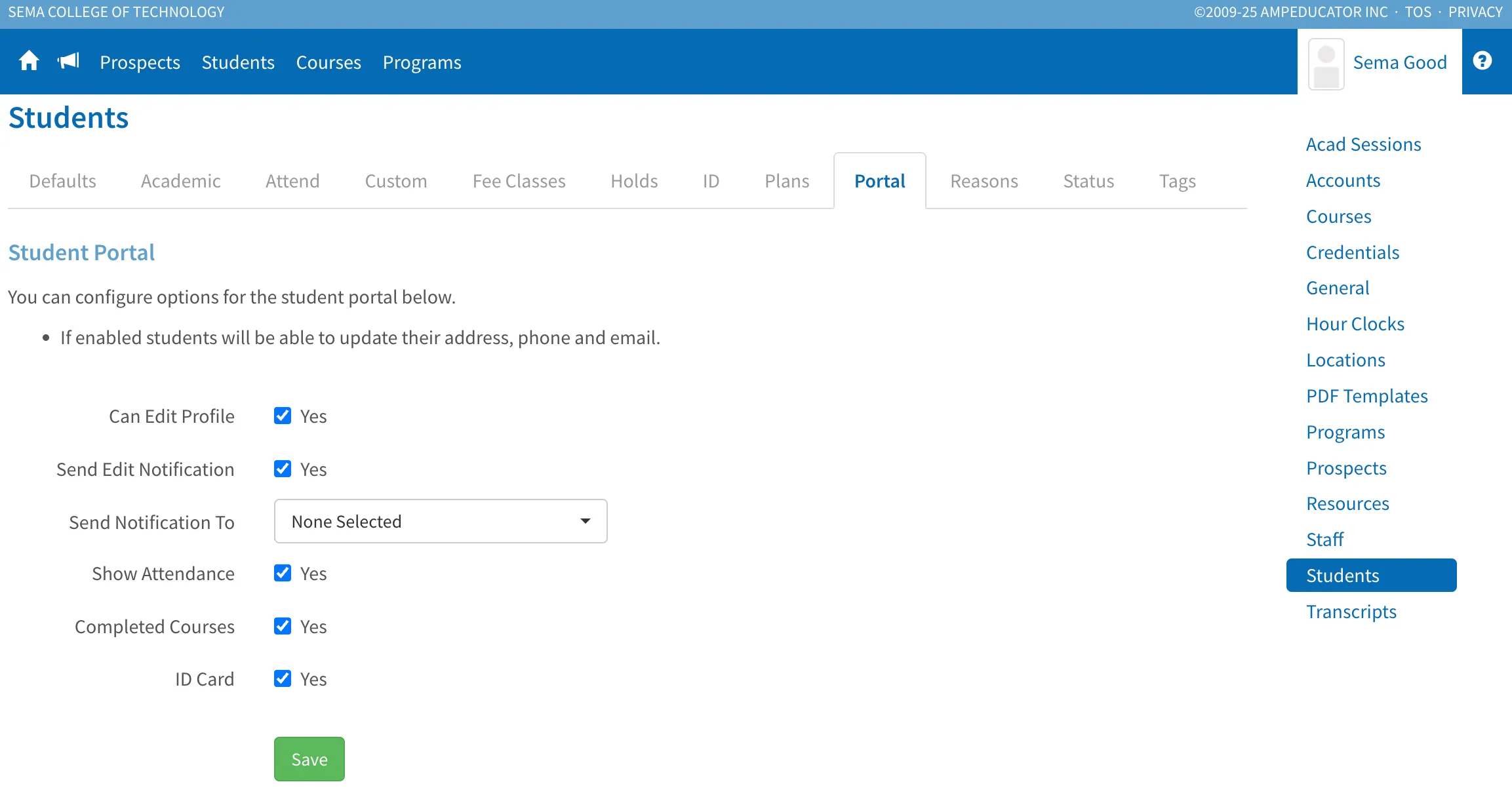Open Locations in sidebar
Image resolution: width=1512 pixels, height=801 pixels.
pyautogui.click(x=1345, y=360)
